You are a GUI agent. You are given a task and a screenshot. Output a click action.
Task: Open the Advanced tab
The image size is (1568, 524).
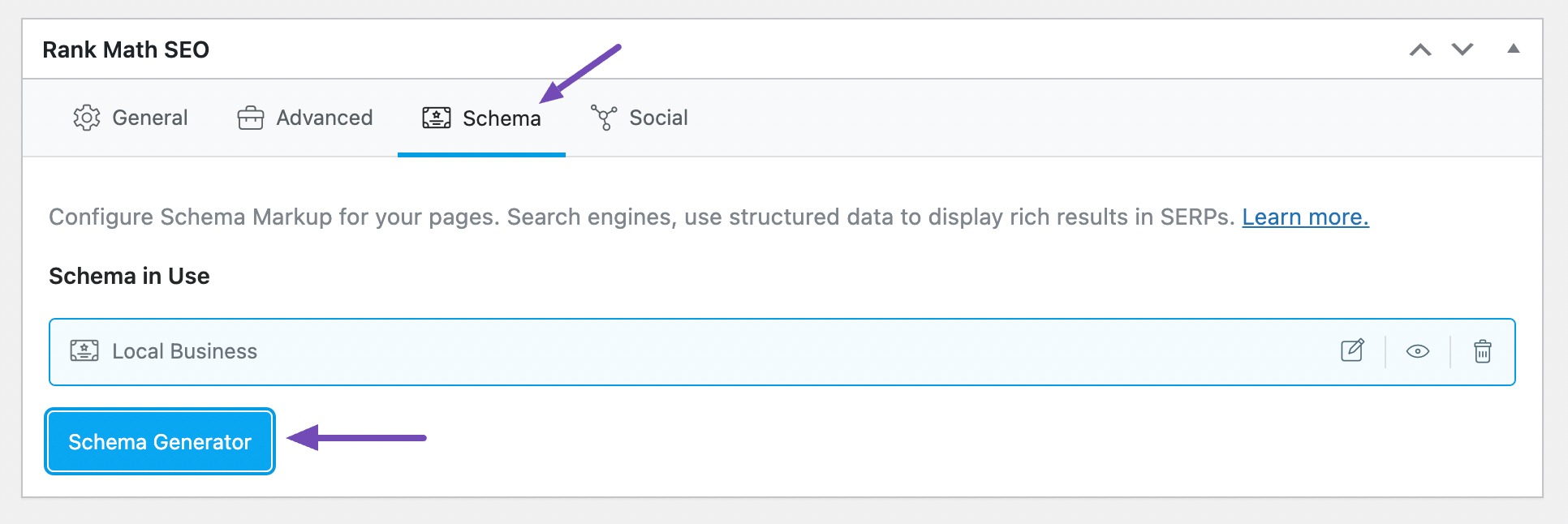[x=325, y=118]
